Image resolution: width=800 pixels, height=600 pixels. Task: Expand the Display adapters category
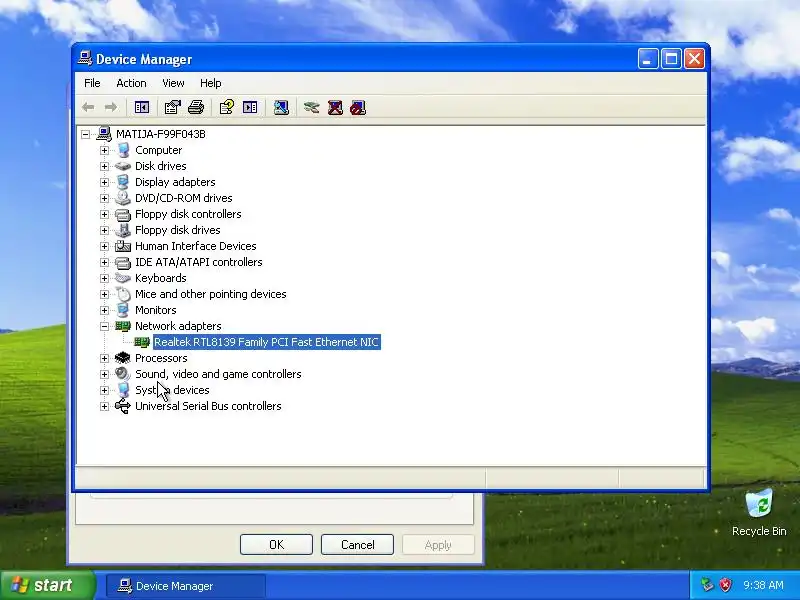pyautogui.click(x=104, y=182)
